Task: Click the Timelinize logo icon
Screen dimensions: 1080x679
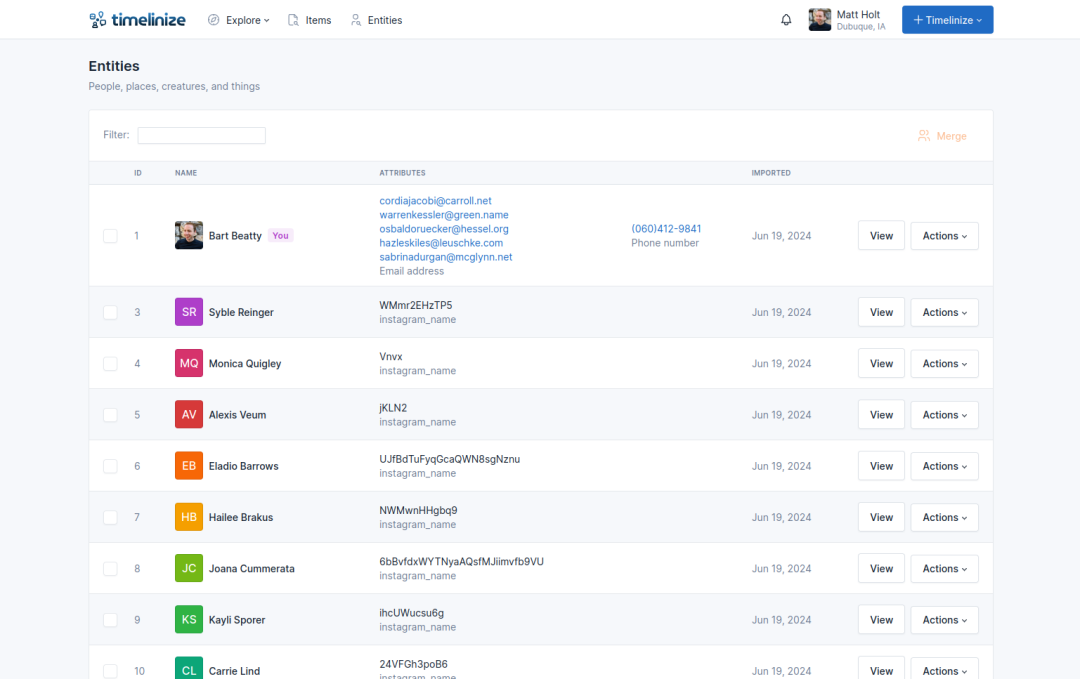Action: coord(97,20)
